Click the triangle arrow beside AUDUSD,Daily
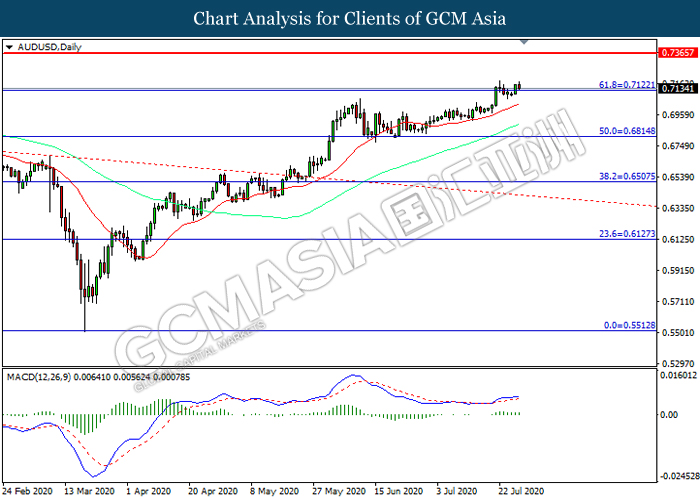Screen dimensions: 700x500 click(9, 47)
